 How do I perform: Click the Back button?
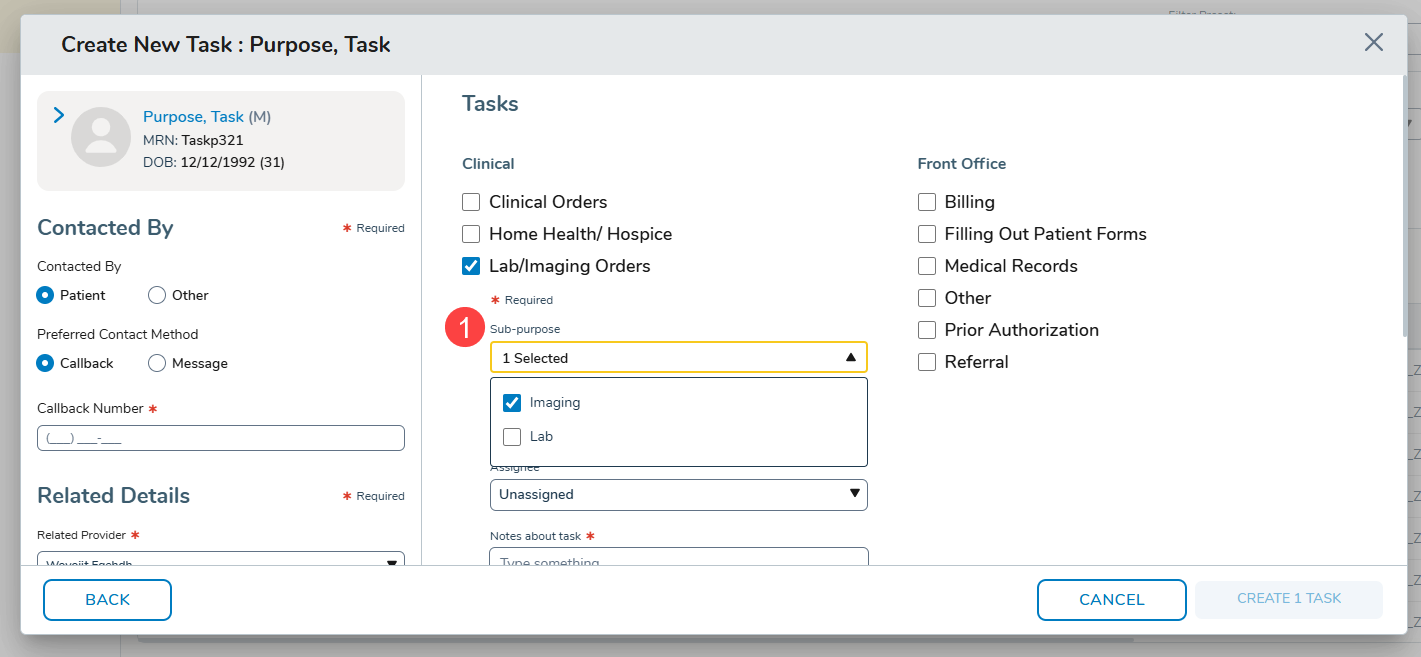107,600
